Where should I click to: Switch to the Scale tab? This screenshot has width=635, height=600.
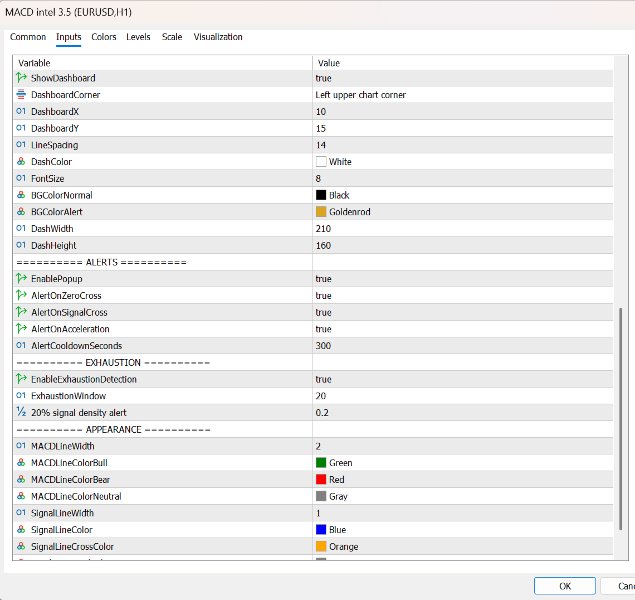(x=172, y=37)
